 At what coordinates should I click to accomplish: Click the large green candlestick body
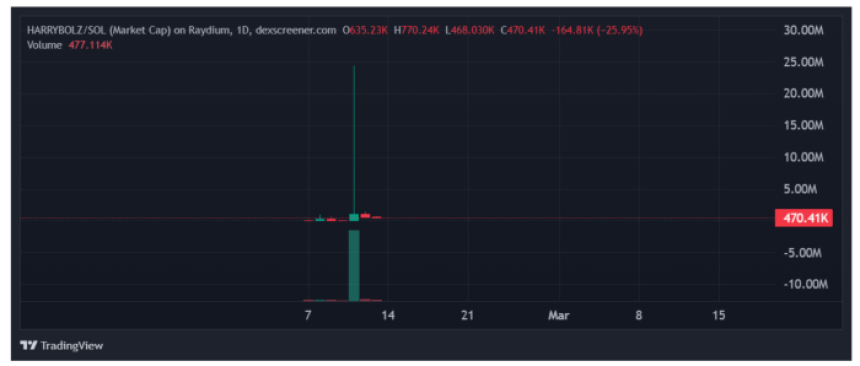tap(354, 217)
